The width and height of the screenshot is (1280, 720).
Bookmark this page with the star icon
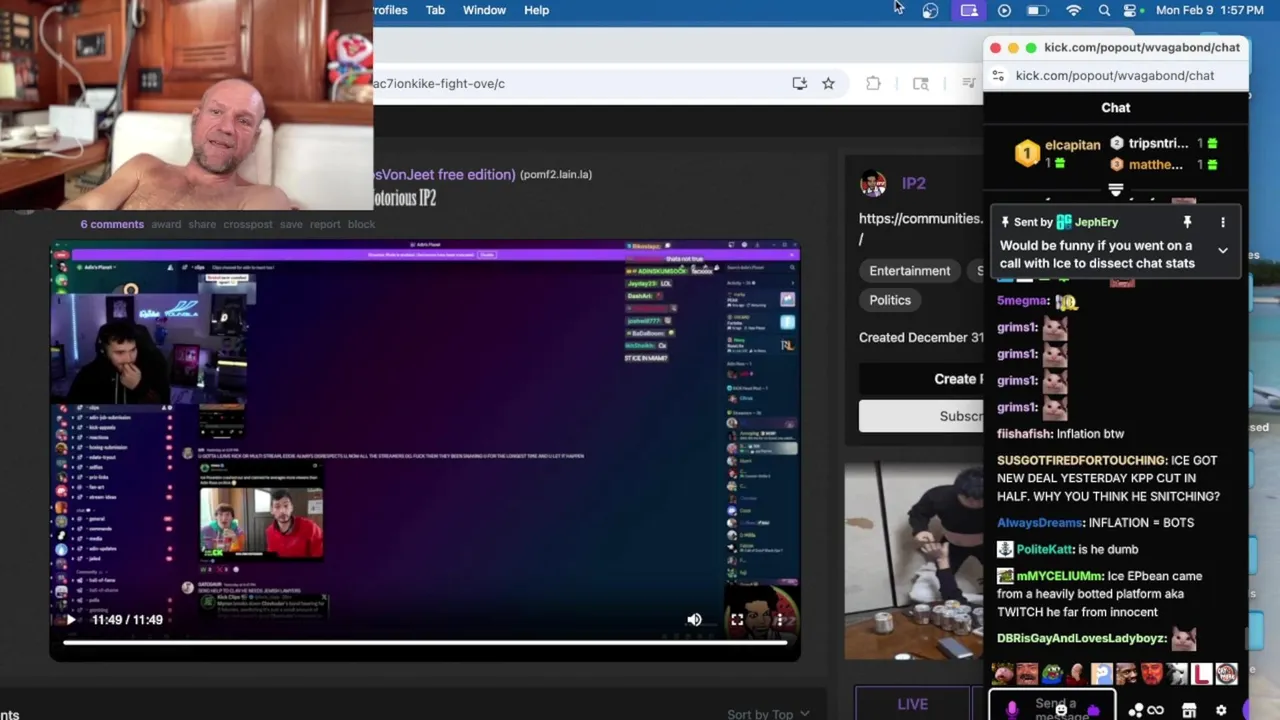coord(828,84)
